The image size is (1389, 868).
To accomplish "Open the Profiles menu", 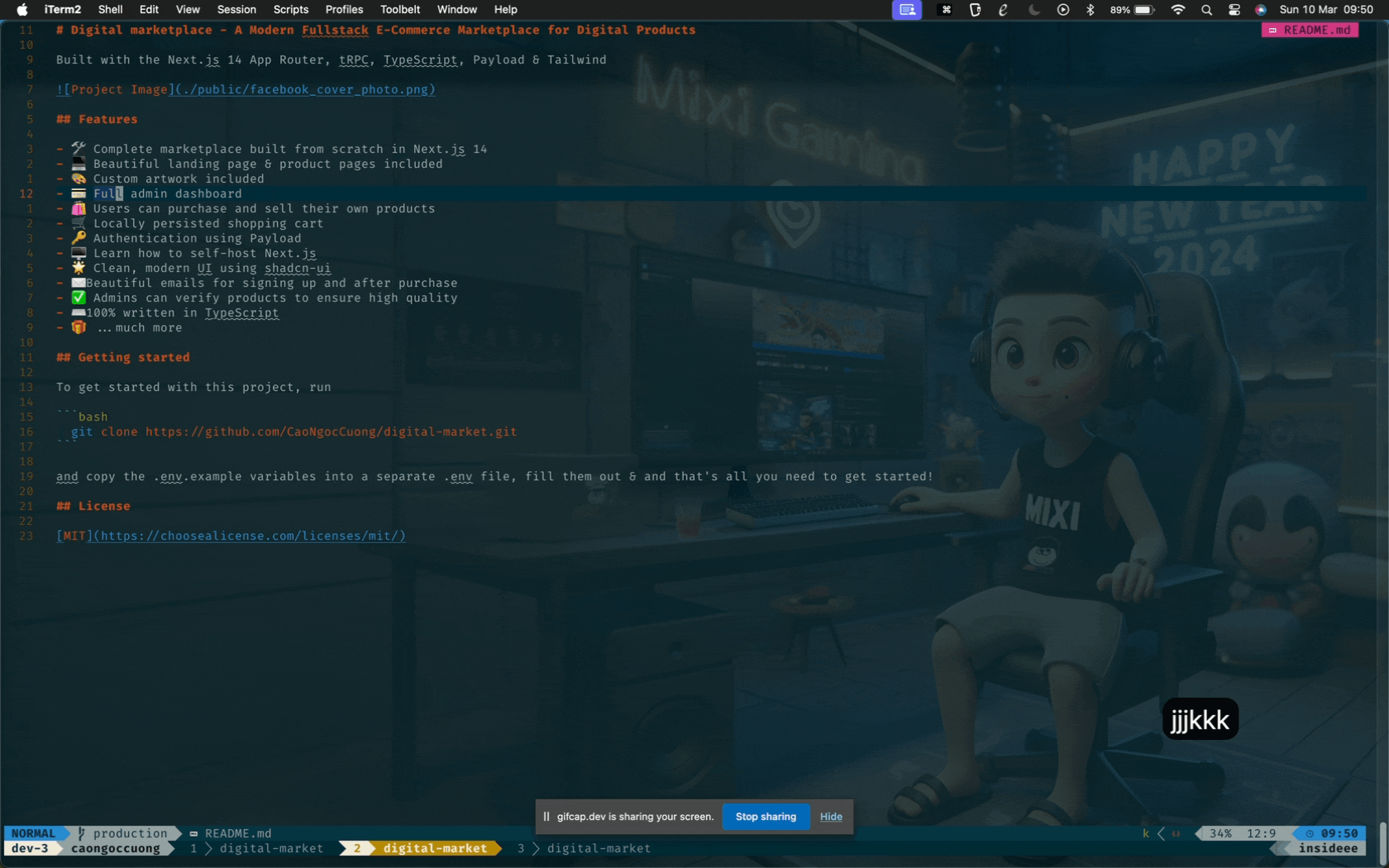I will (344, 10).
